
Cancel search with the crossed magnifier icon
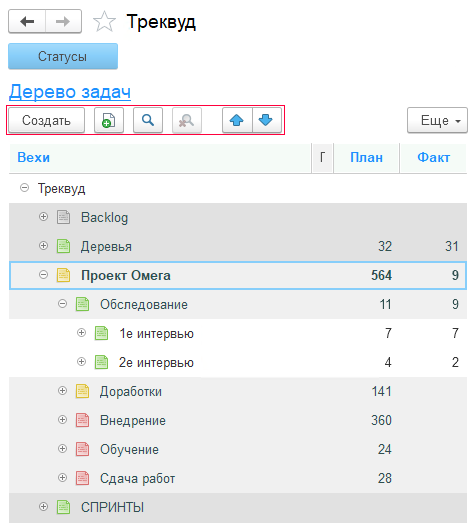187,120
